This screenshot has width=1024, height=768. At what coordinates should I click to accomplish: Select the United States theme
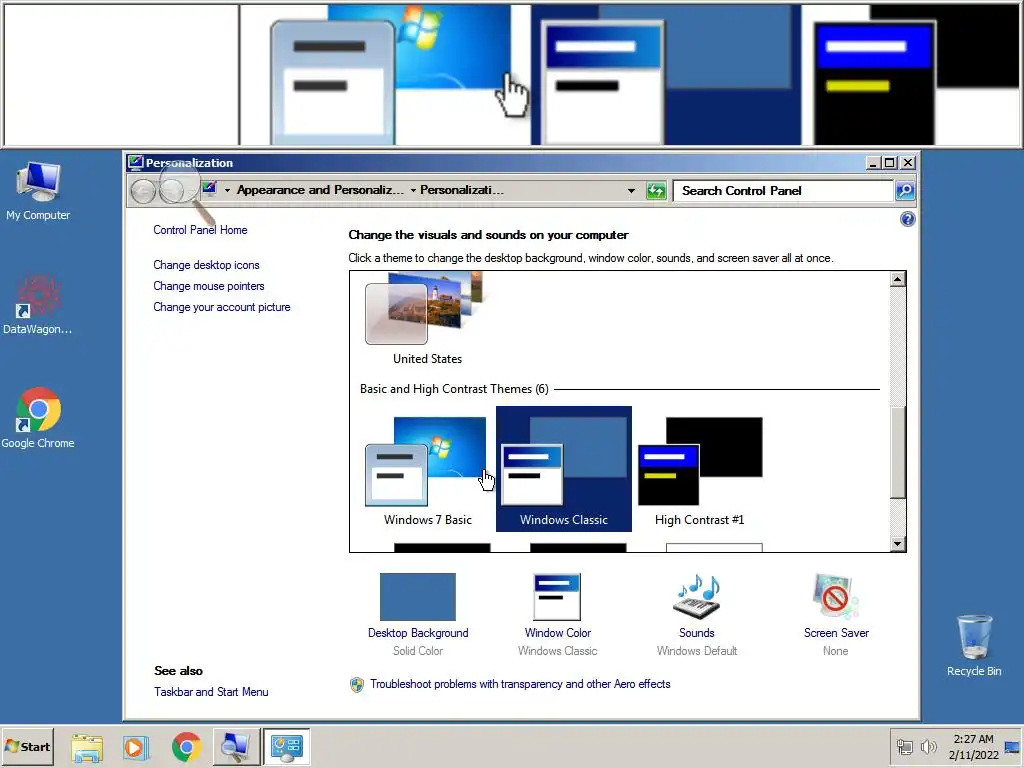pos(428,319)
